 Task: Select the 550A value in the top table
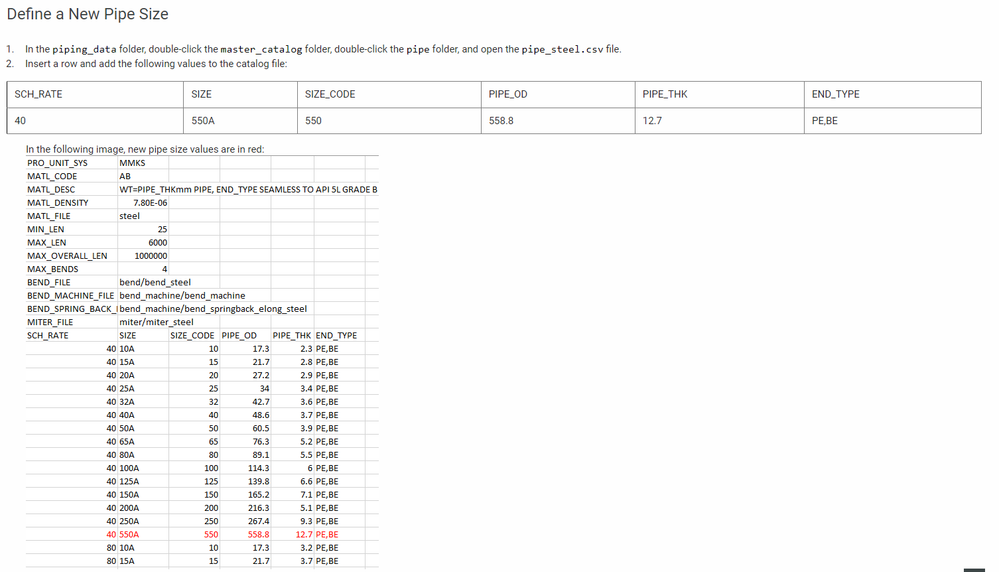click(203, 120)
